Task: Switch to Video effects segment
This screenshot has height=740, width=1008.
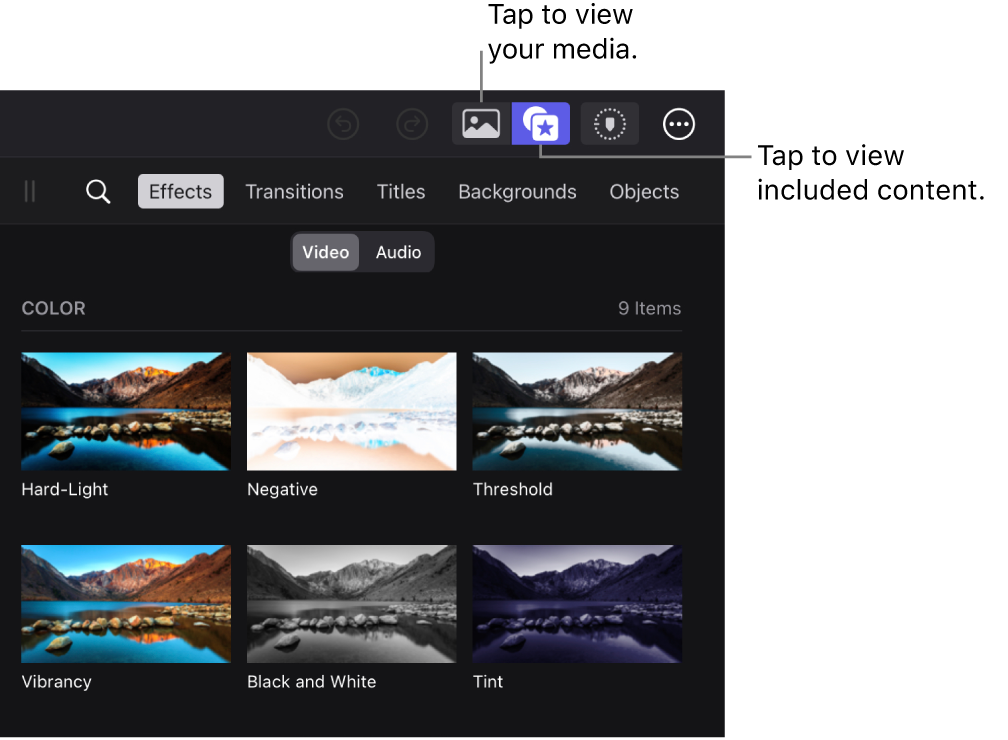Action: click(x=326, y=252)
